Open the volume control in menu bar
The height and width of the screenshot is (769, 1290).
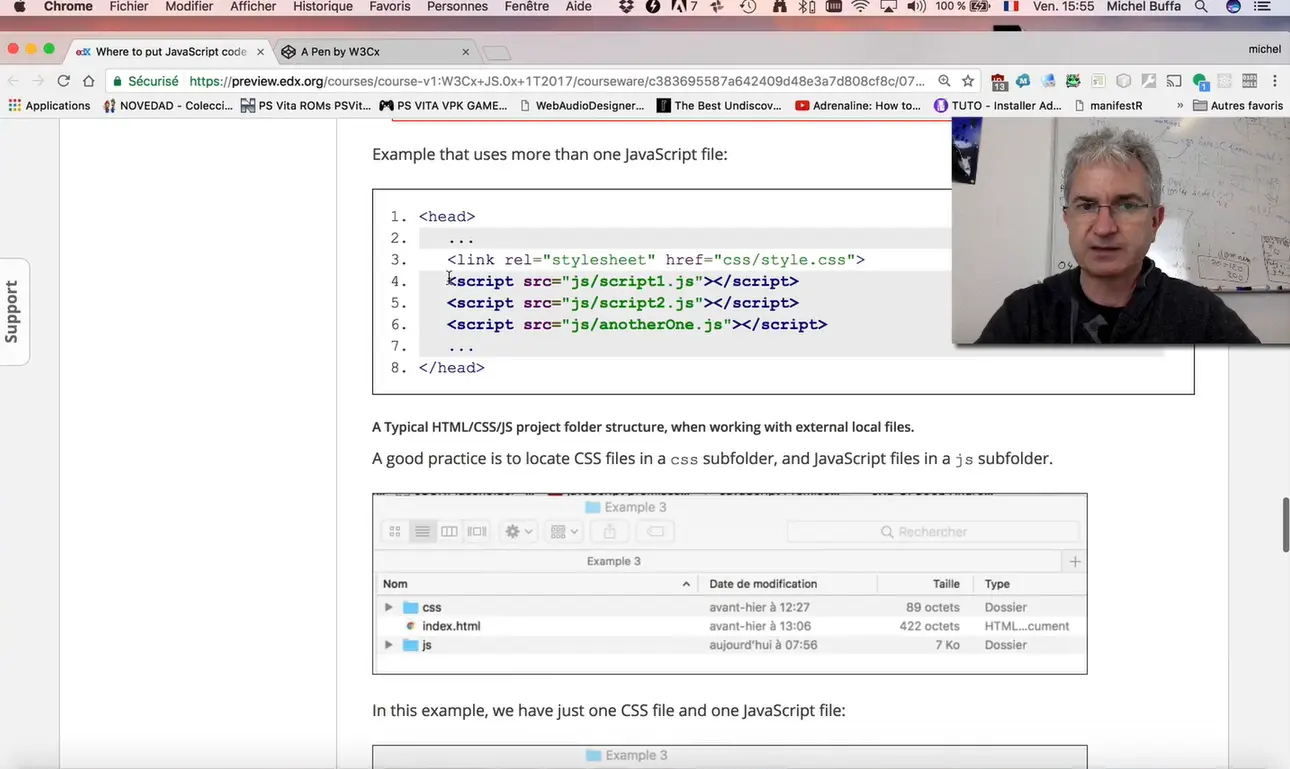click(x=916, y=7)
